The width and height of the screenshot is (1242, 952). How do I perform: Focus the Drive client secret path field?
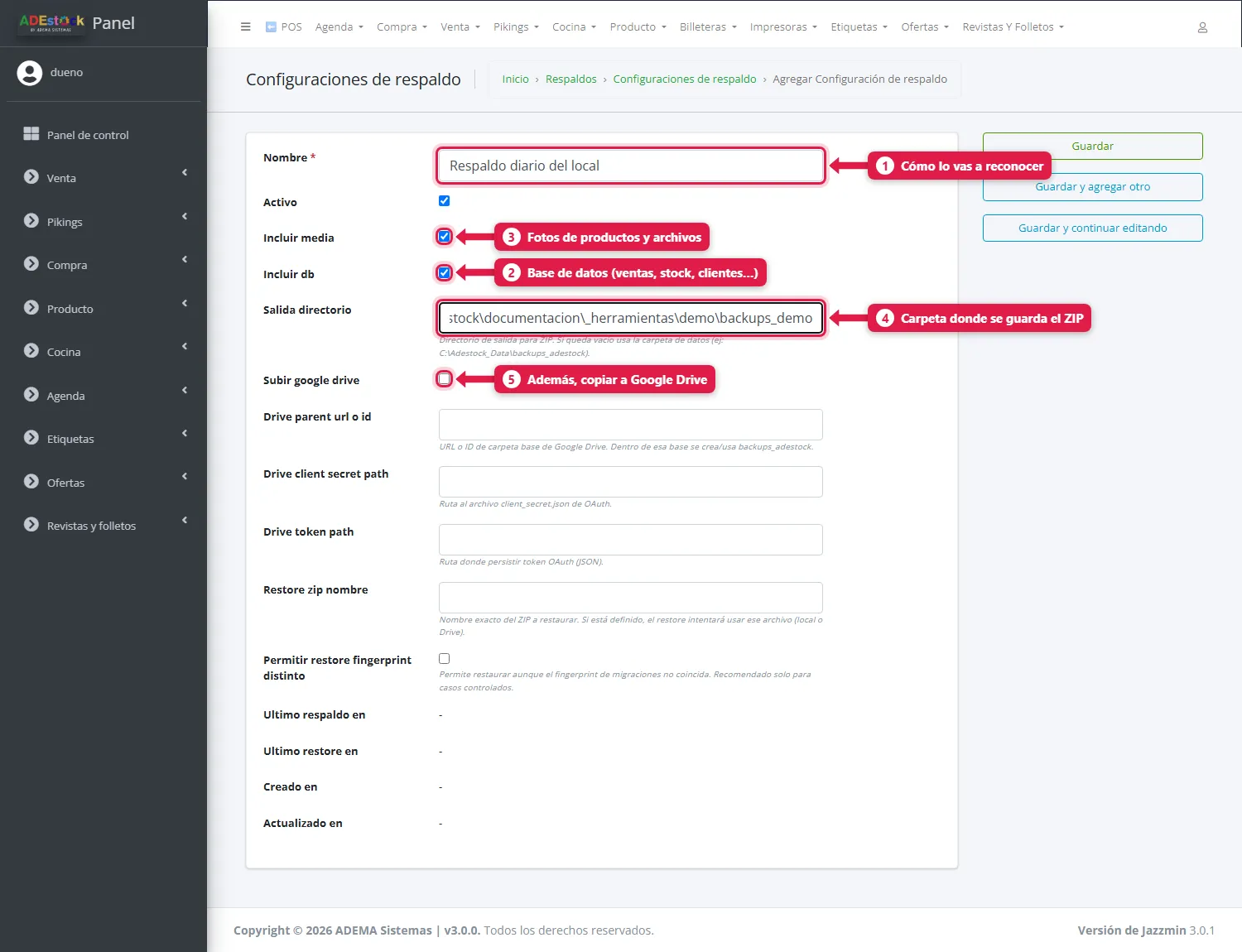[631, 482]
